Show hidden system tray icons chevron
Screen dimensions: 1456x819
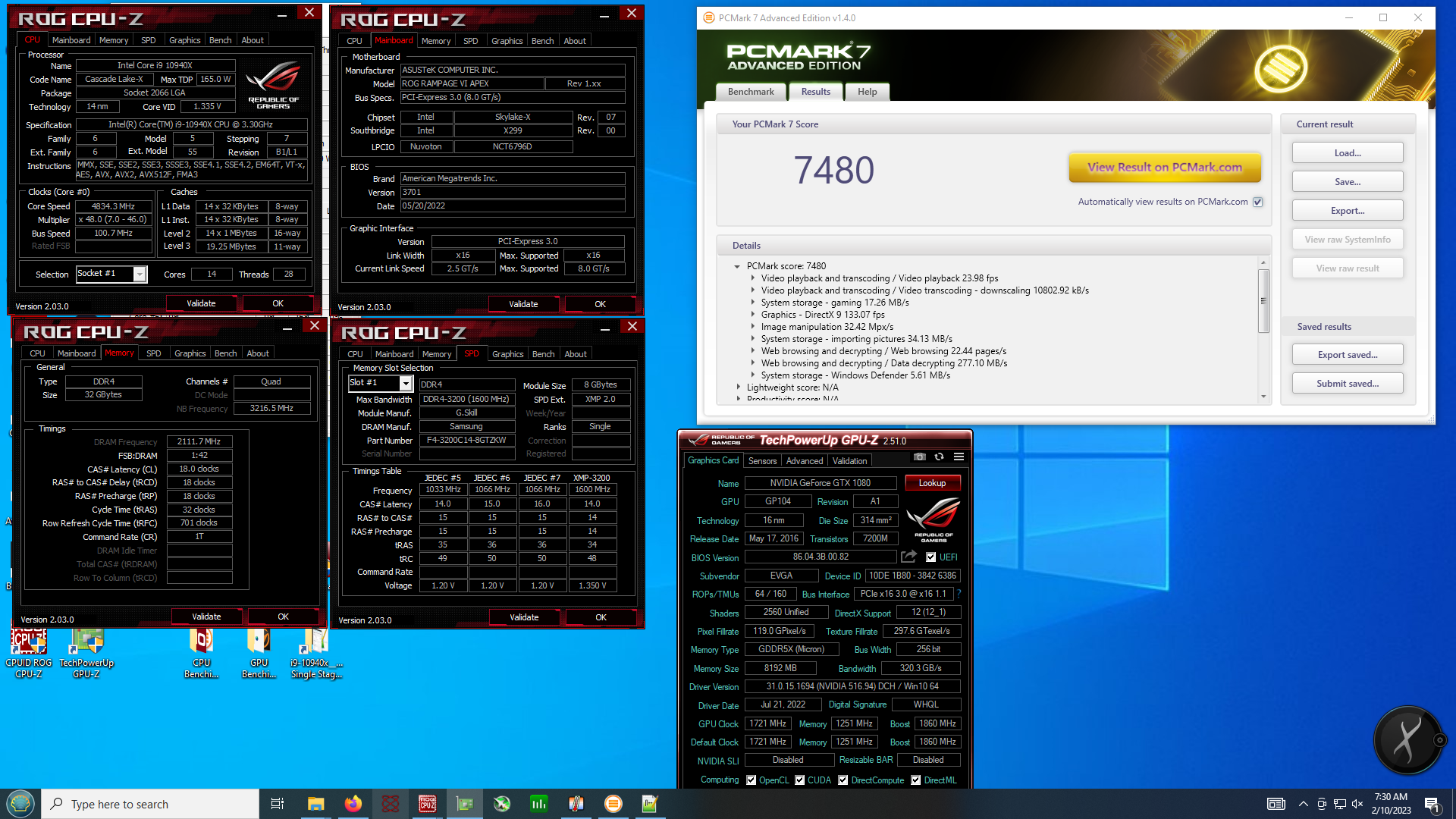(x=1303, y=804)
